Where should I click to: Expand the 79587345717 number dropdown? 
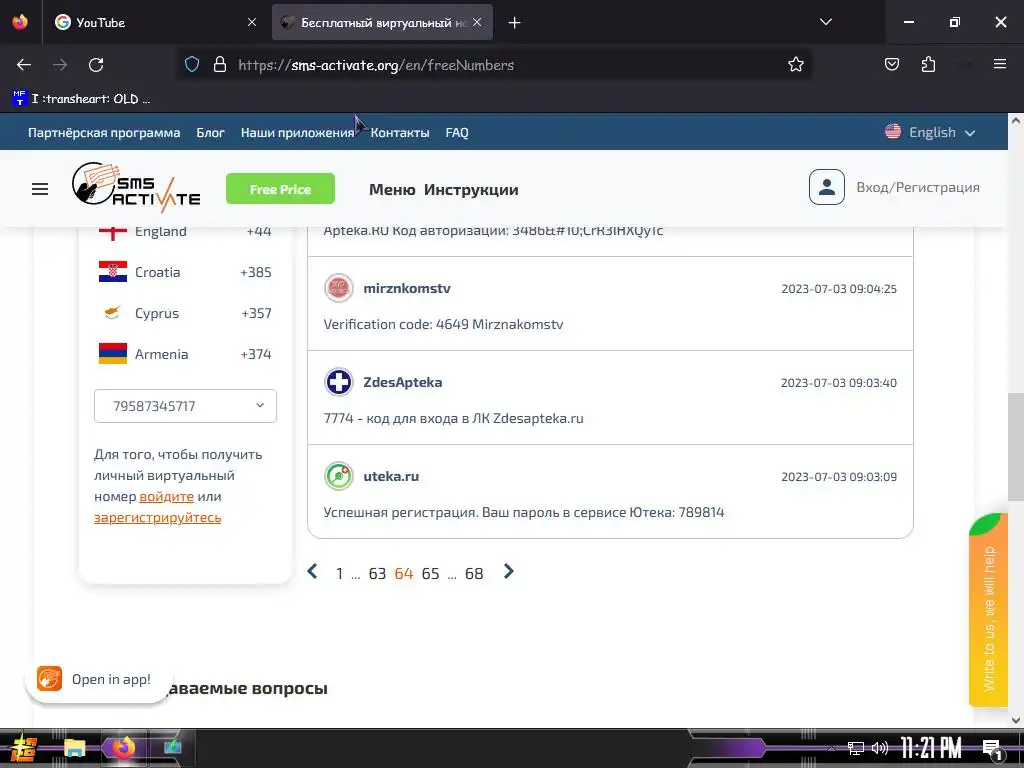(185, 406)
